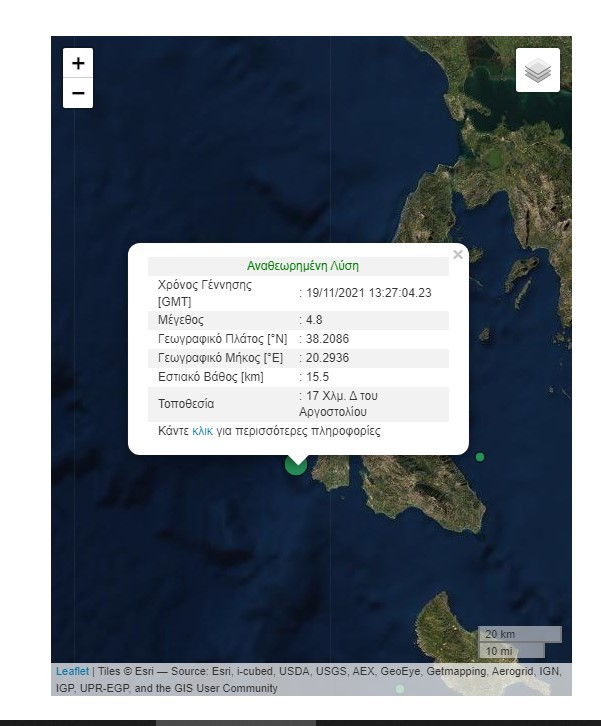The width and height of the screenshot is (601, 726).
Task: Click the origin time value 19/11/2021
Action: tap(368, 293)
